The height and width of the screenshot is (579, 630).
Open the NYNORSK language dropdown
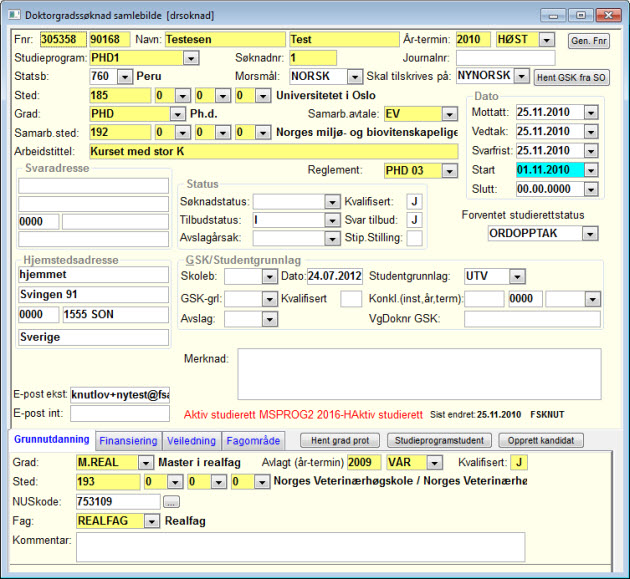(x=521, y=76)
